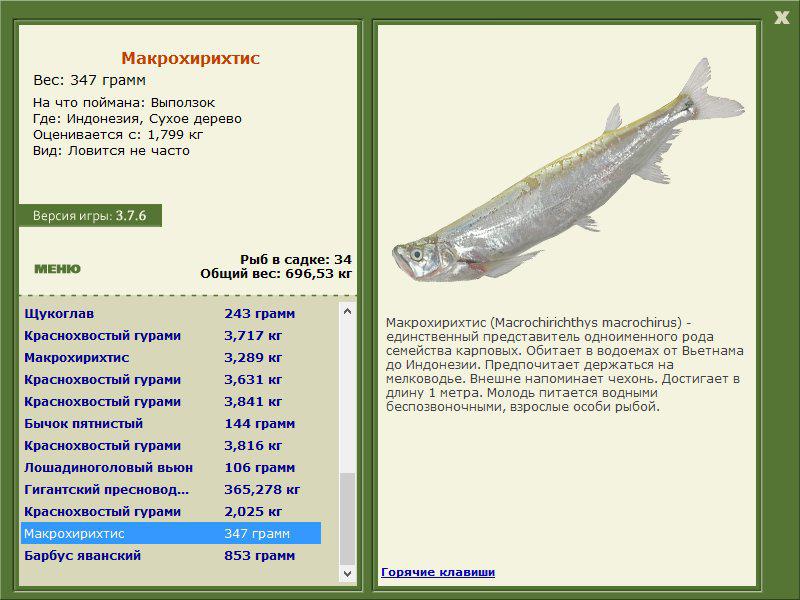Click highlighted Макрохирихтис 347 грамм row
This screenshot has height=600, width=800.
pyautogui.click(x=171, y=533)
